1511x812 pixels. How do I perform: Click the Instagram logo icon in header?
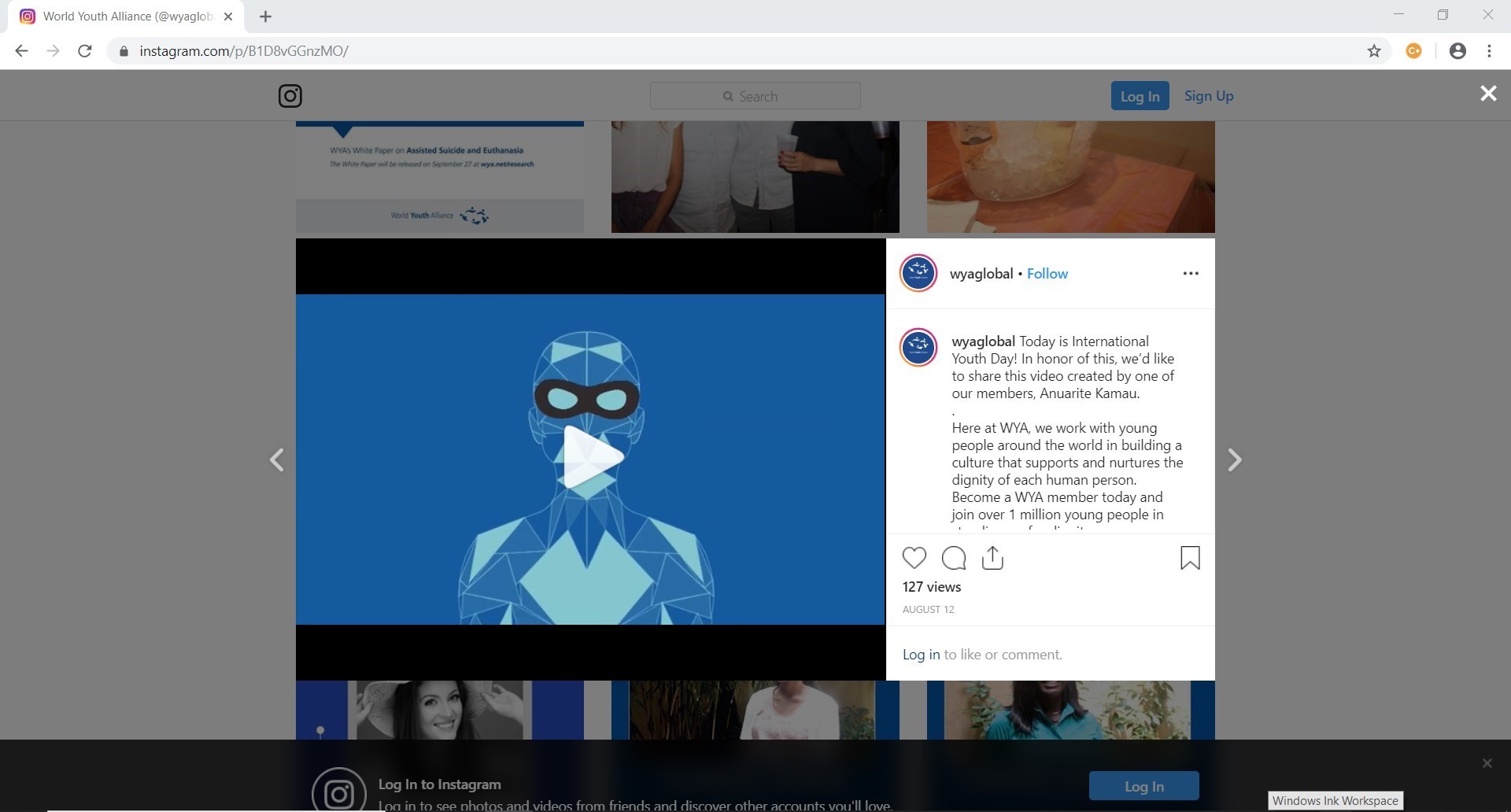(290, 96)
